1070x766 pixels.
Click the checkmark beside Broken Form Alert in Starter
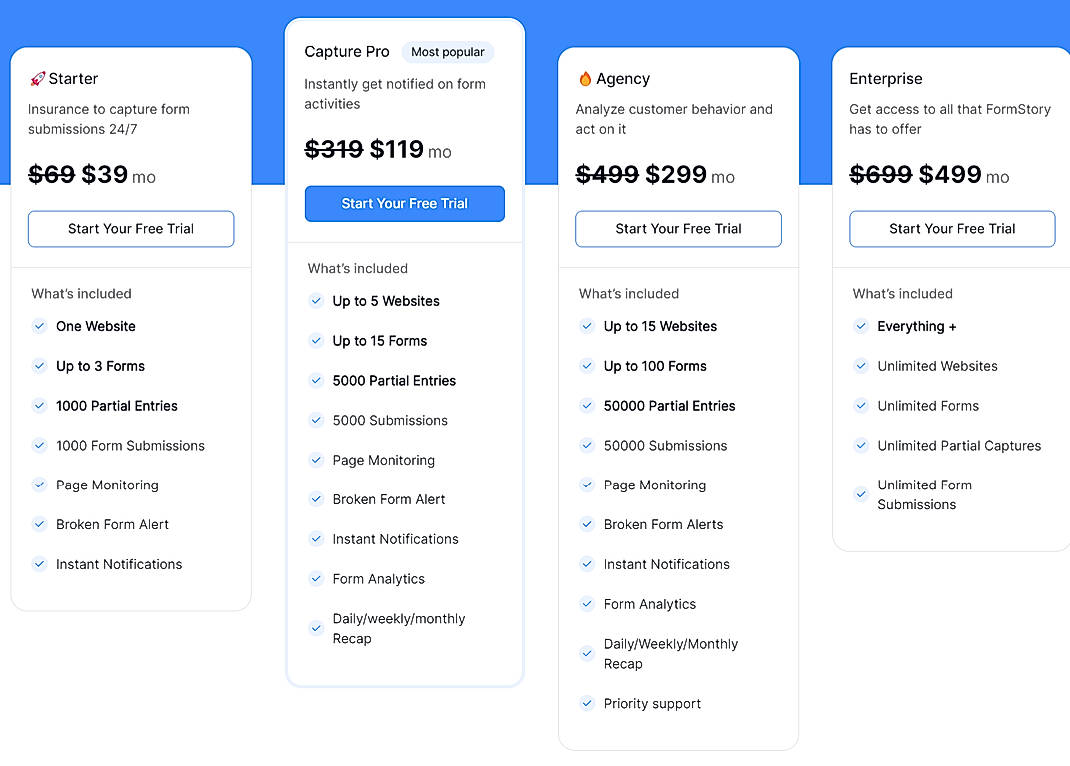coord(39,524)
